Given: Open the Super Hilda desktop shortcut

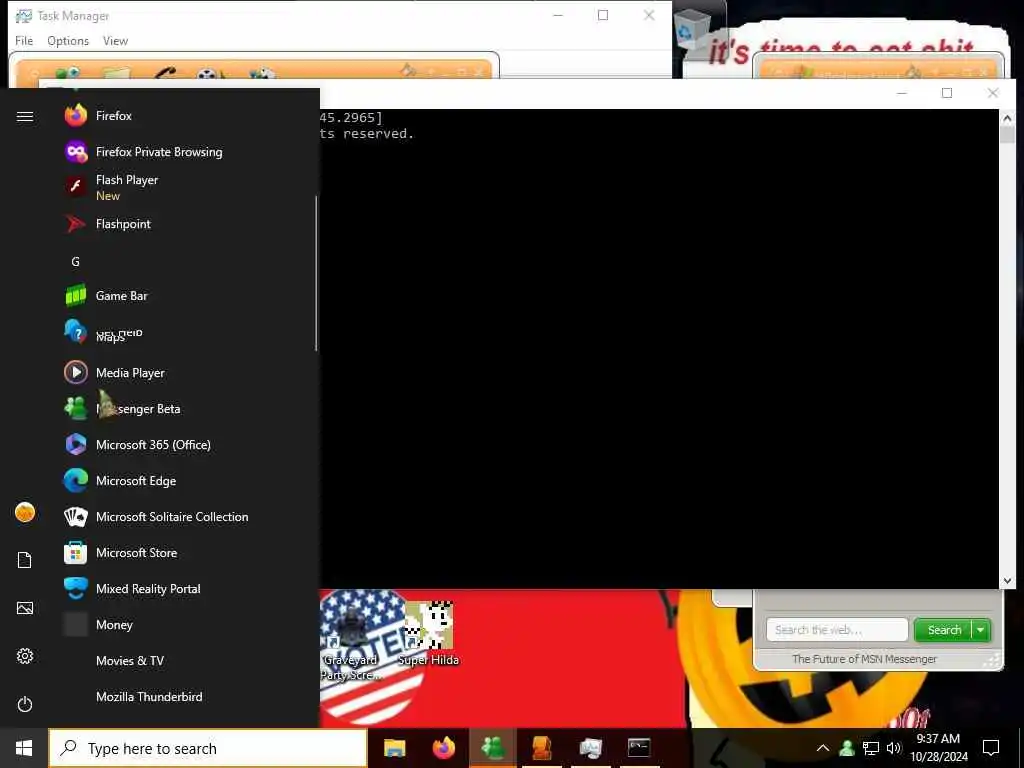Looking at the screenshot, I should [428, 632].
